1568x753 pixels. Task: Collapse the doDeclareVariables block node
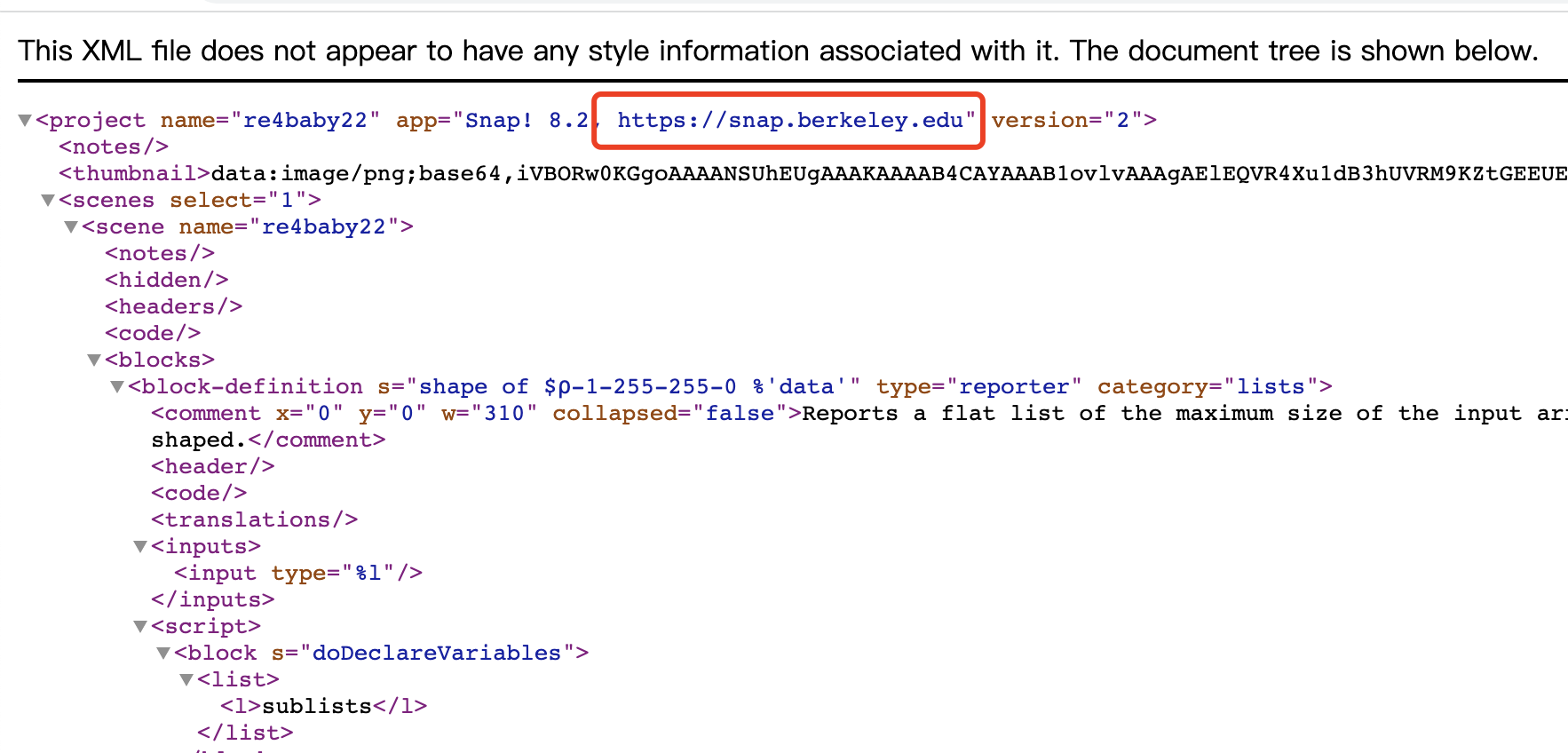tap(163, 654)
